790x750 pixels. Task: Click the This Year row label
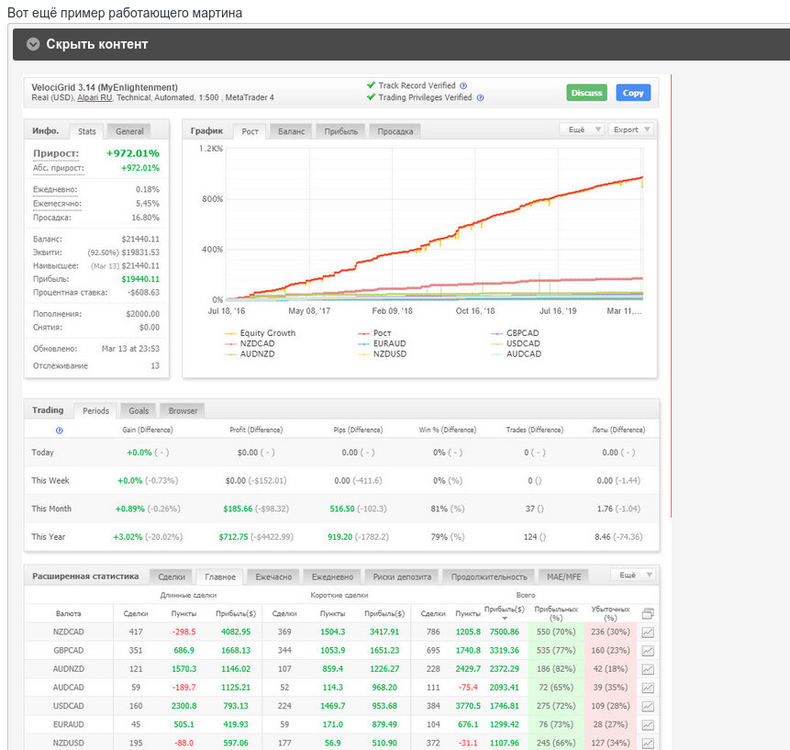click(48, 537)
